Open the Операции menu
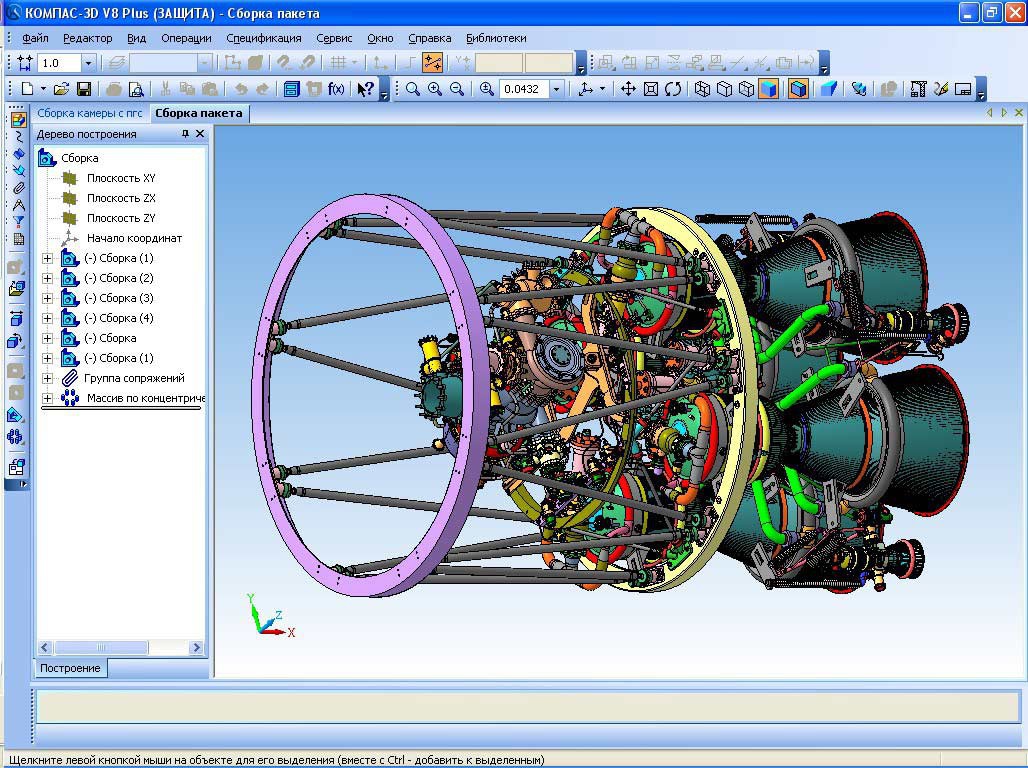This screenshot has width=1028, height=768. click(186, 38)
